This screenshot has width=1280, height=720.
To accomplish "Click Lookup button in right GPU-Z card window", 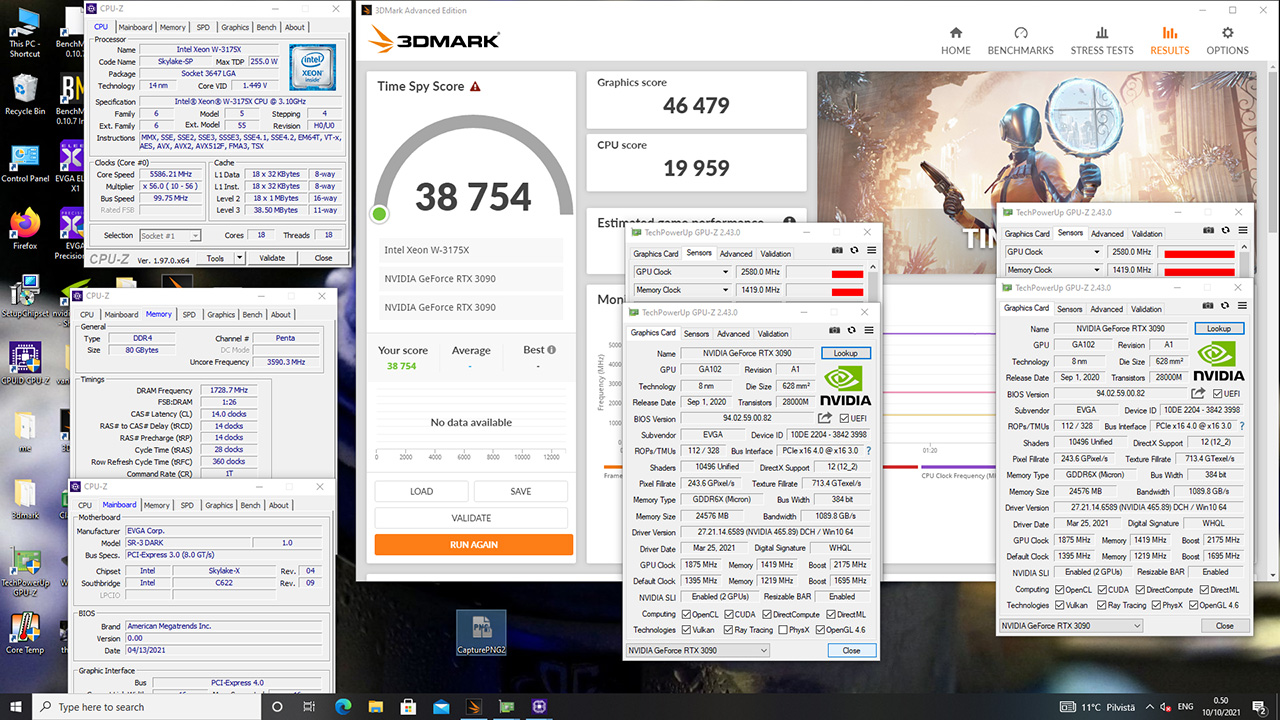I will (1218, 328).
